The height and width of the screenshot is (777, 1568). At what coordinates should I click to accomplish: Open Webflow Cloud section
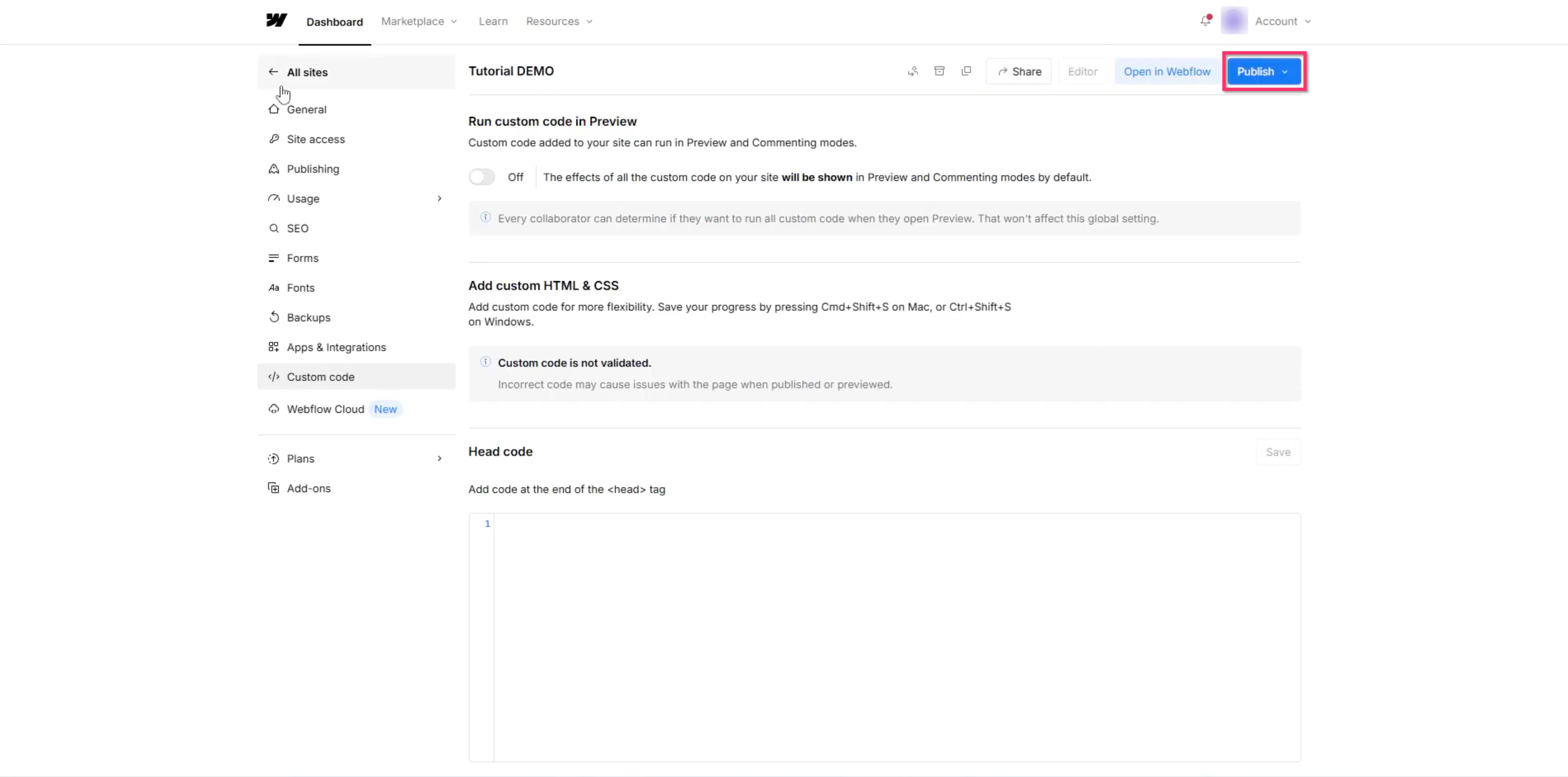325,409
